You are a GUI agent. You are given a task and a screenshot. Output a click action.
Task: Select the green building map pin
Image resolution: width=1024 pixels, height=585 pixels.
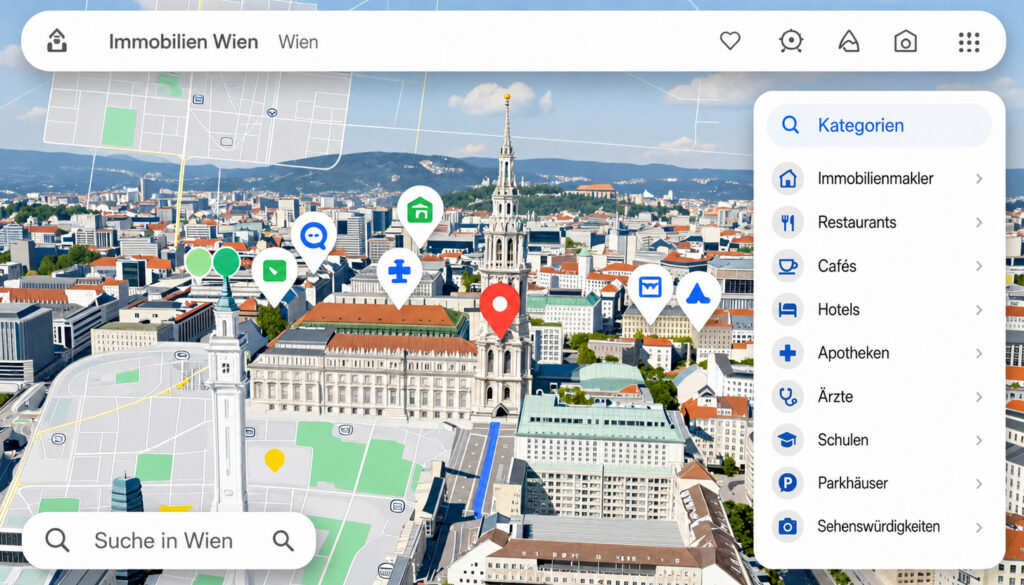pyautogui.click(x=420, y=214)
